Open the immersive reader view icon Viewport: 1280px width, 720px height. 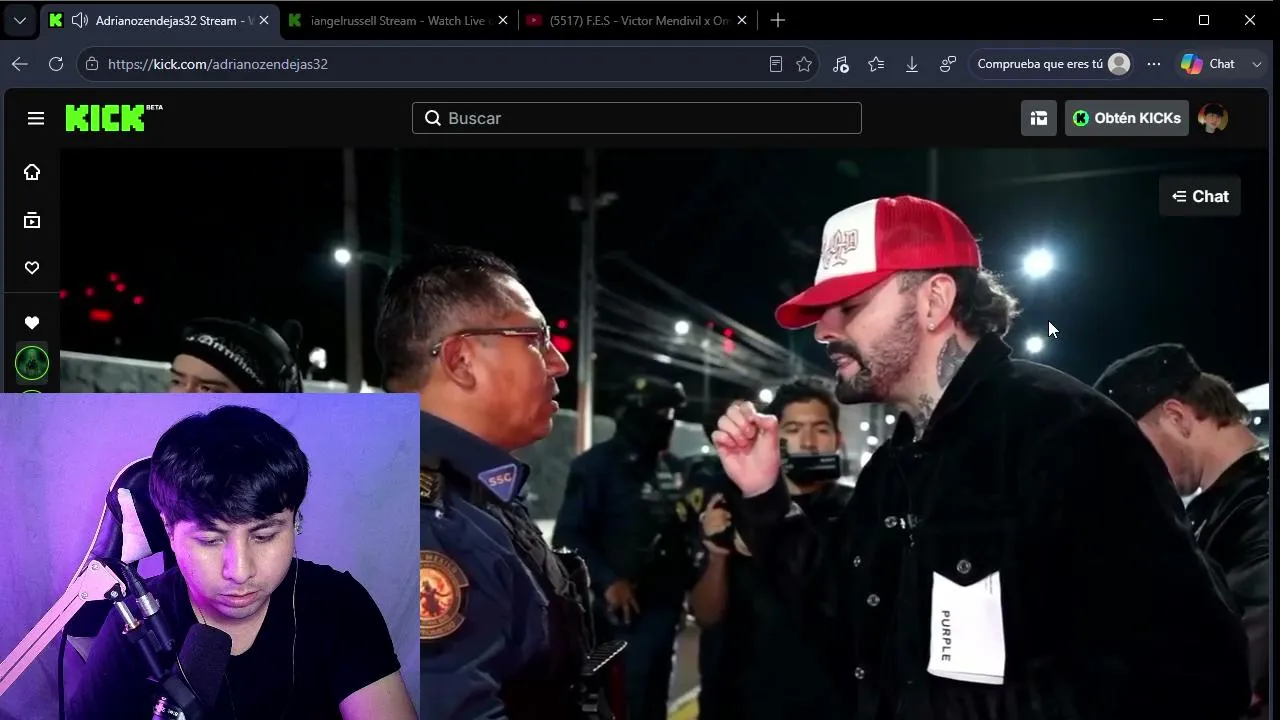coord(775,64)
